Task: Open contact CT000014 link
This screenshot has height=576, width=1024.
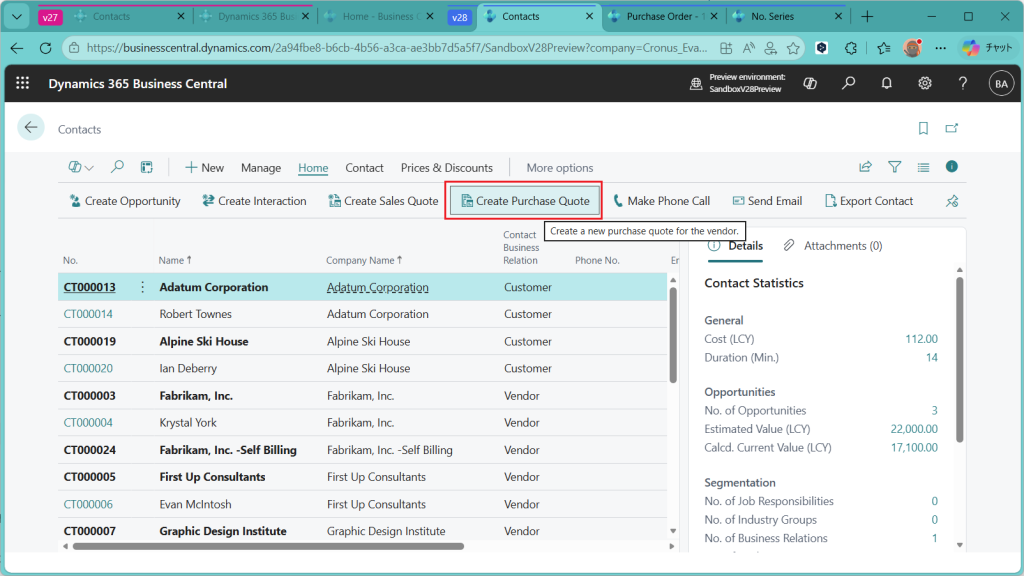Action: 88,314
